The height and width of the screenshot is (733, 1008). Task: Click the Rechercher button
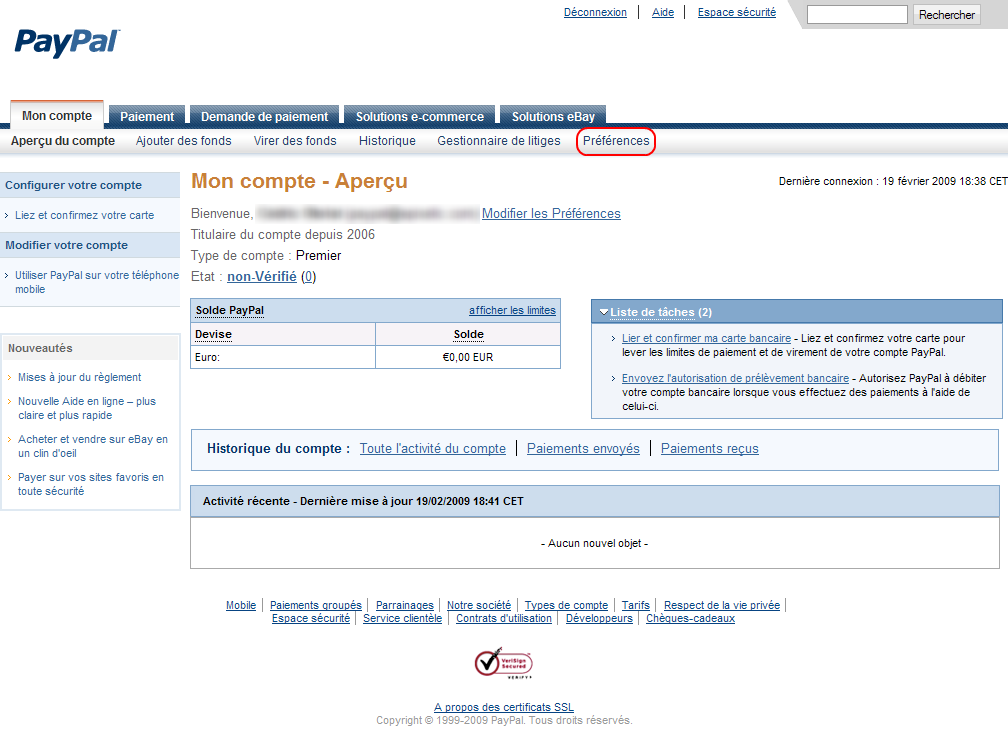click(946, 14)
